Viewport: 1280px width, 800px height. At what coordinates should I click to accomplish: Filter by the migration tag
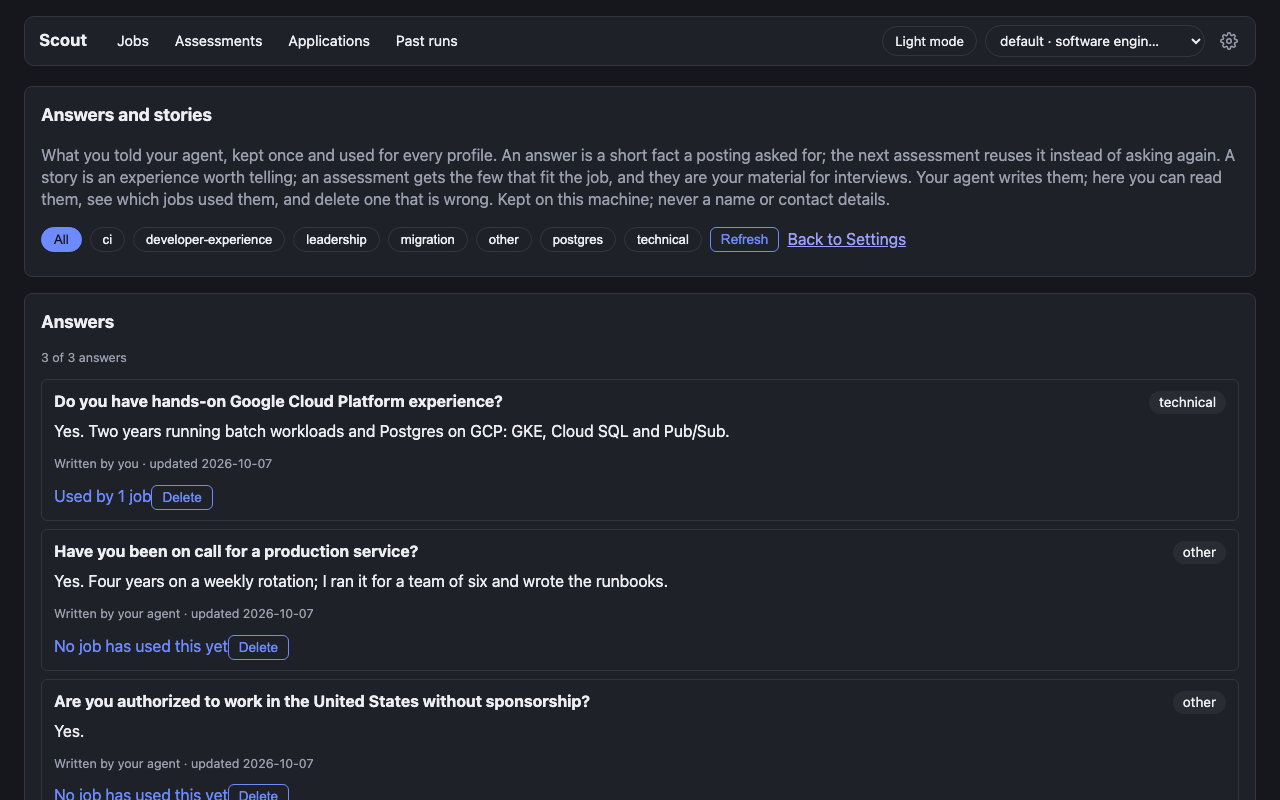[427, 240]
